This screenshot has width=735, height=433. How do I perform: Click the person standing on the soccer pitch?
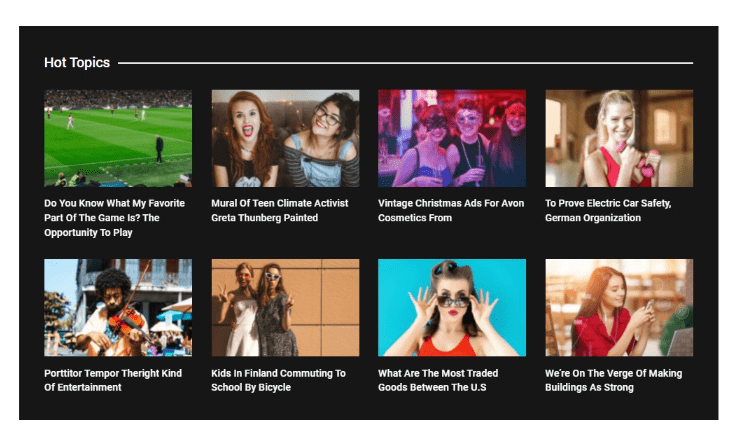coord(158,148)
